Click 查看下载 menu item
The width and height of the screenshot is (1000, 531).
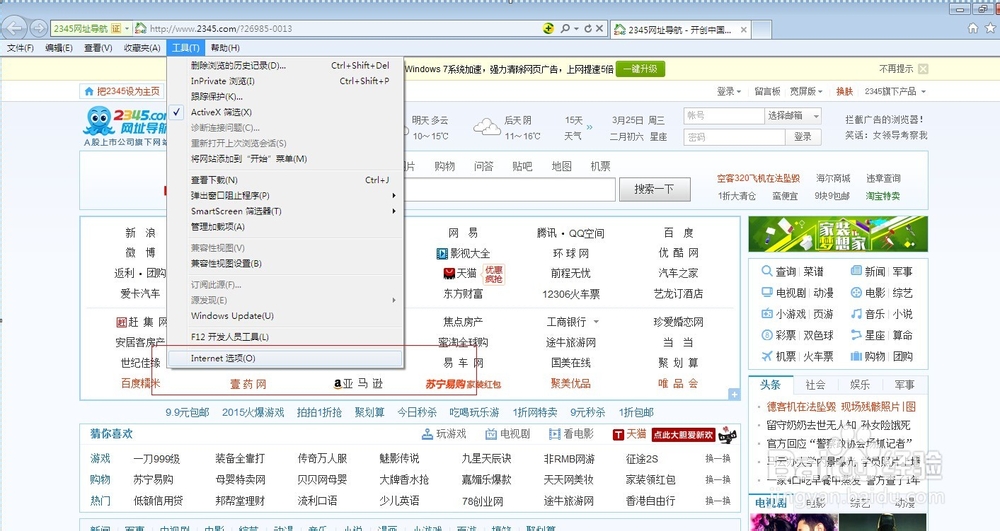pyautogui.click(x=286, y=180)
